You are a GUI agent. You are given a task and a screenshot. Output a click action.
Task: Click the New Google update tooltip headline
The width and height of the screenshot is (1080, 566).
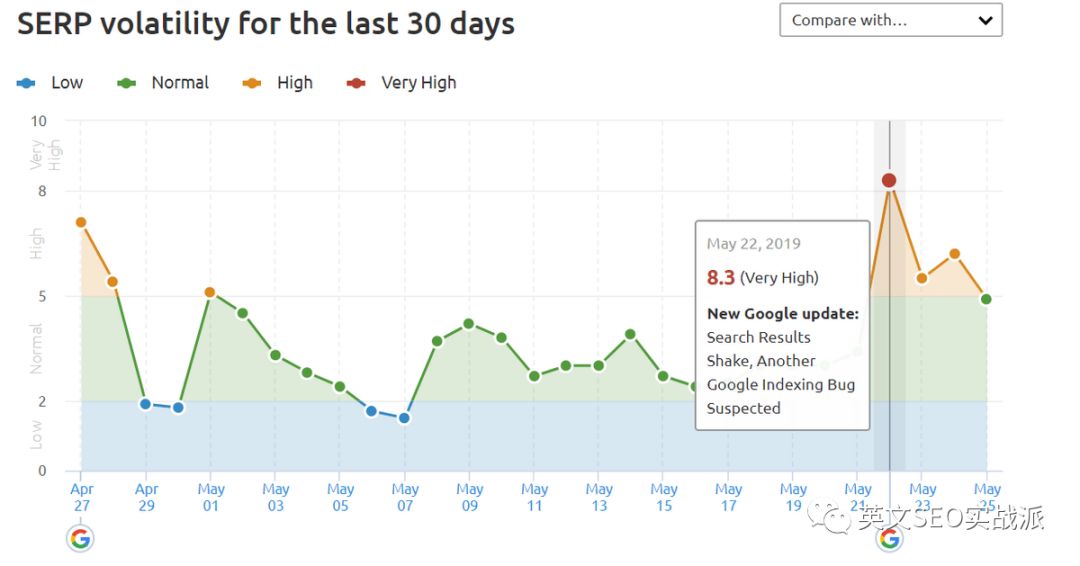[x=783, y=314]
